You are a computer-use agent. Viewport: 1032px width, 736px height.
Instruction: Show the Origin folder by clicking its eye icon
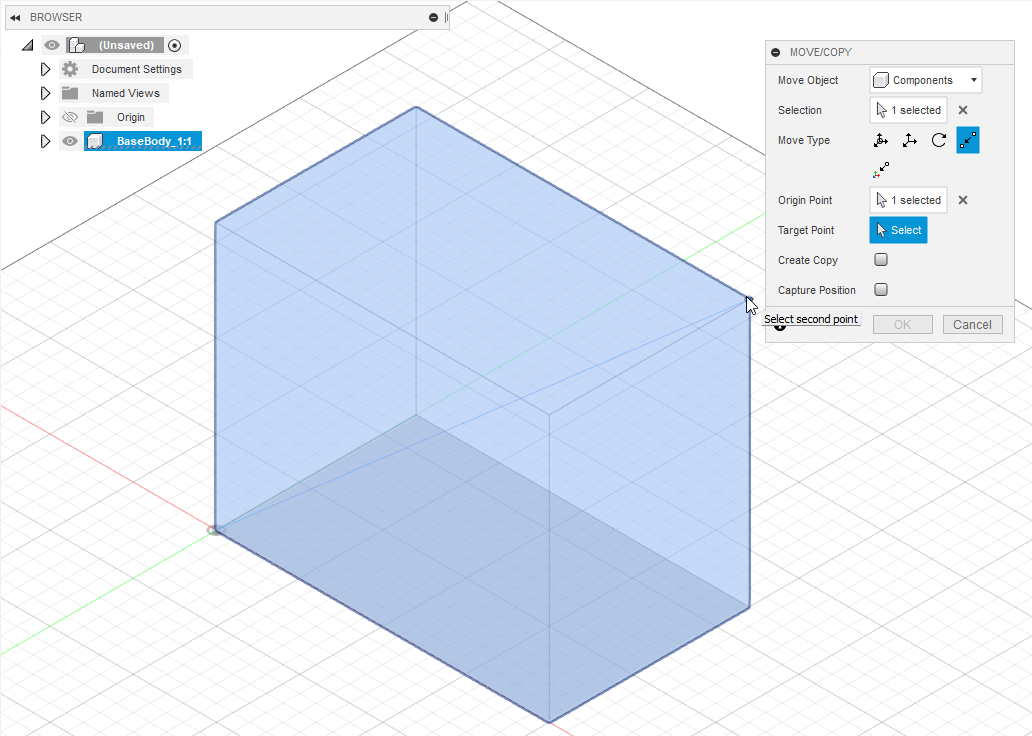[x=68, y=116]
